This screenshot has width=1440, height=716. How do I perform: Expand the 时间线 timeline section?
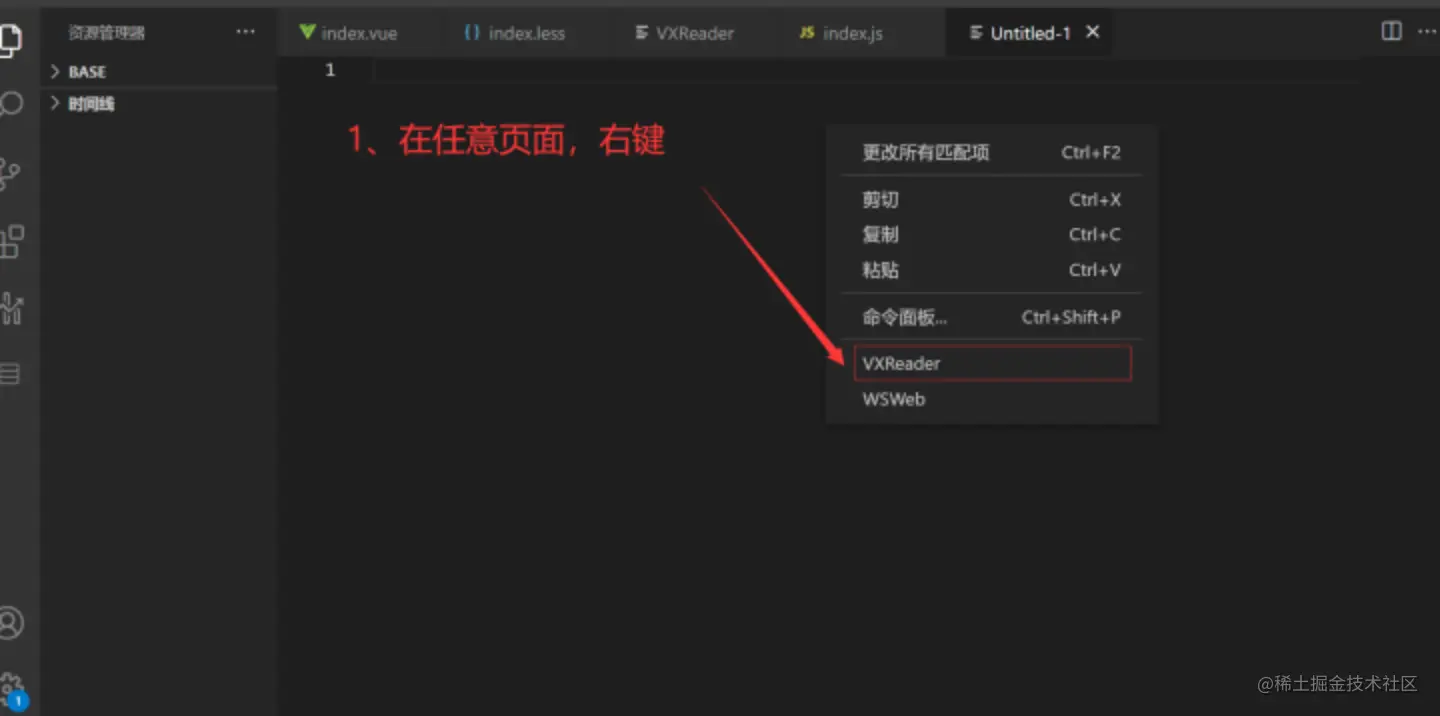coord(159,104)
